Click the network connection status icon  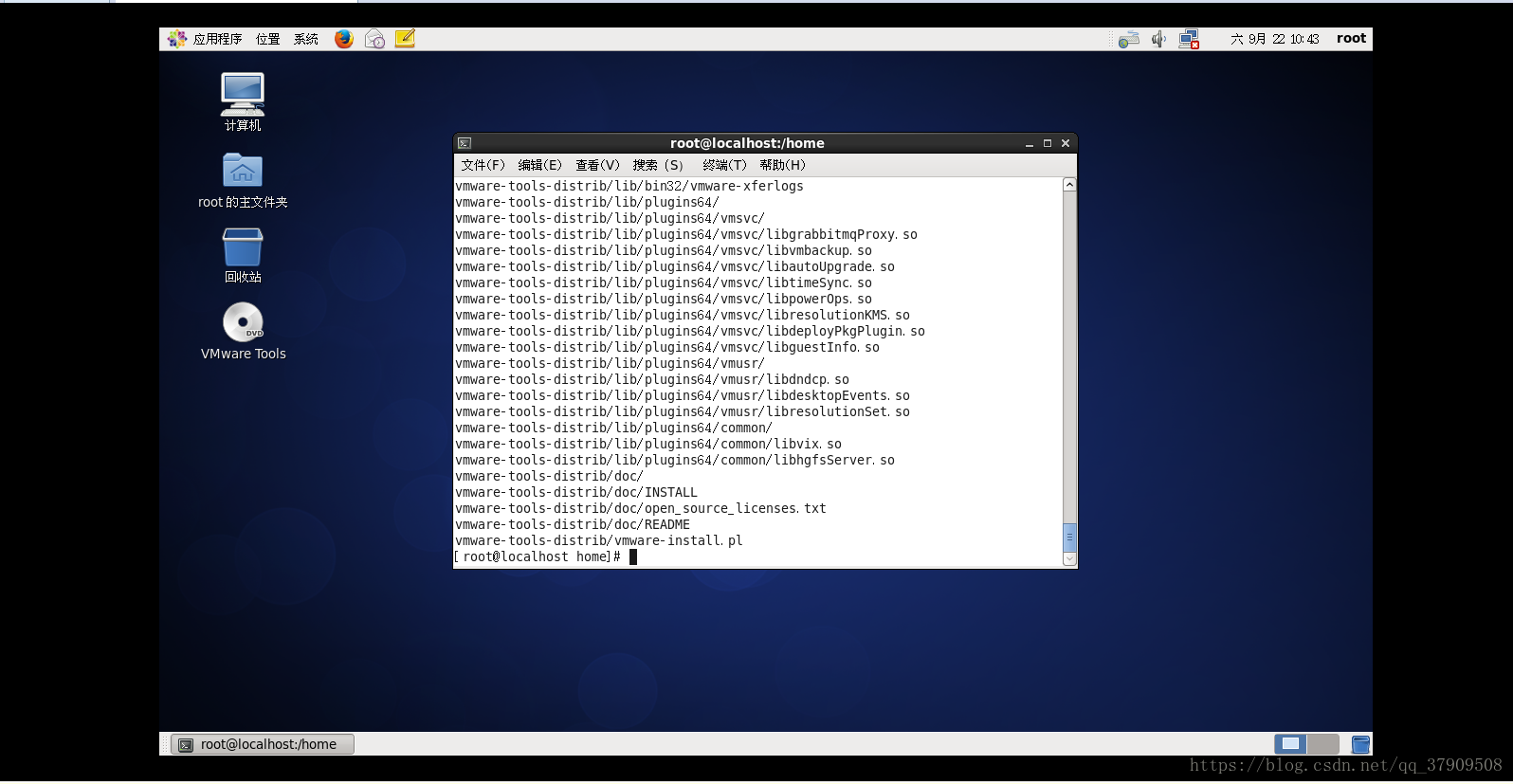pyautogui.click(x=1189, y=39)
